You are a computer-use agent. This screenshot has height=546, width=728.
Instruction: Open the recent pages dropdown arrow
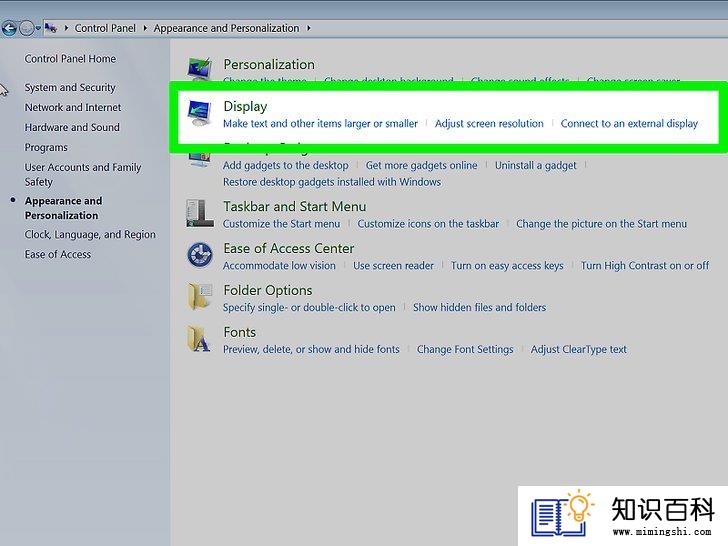[x=38, y=28]
